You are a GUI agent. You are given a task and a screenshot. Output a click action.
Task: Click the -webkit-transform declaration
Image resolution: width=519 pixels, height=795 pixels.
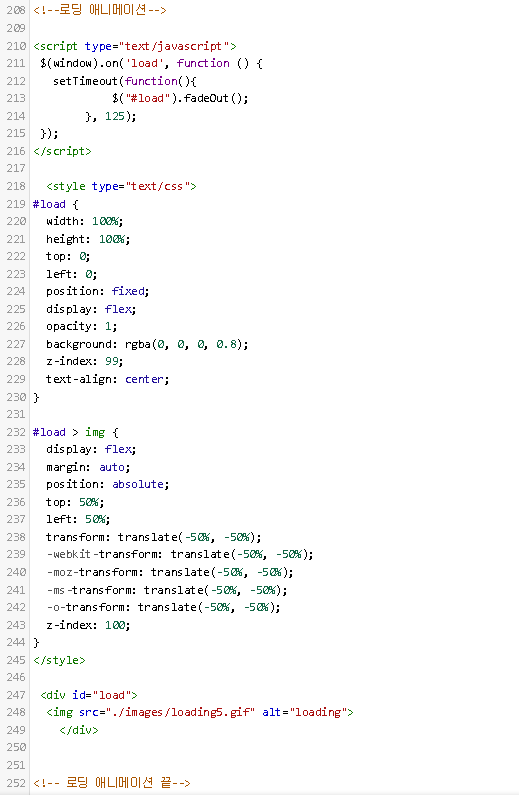(180, 554)
